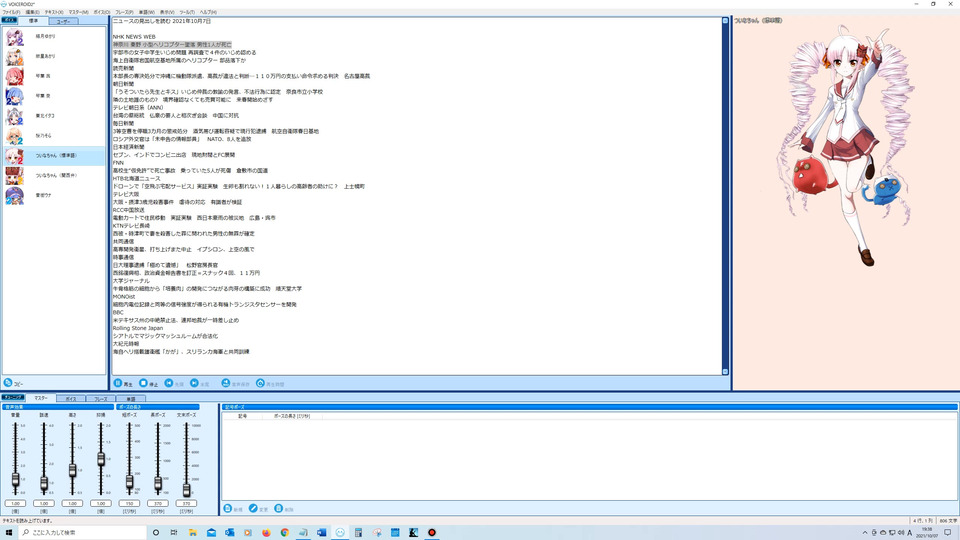Click the 高さ pitch slider handle
The image size is (960, 540).
pyautogui.click(x=72, y=470)
